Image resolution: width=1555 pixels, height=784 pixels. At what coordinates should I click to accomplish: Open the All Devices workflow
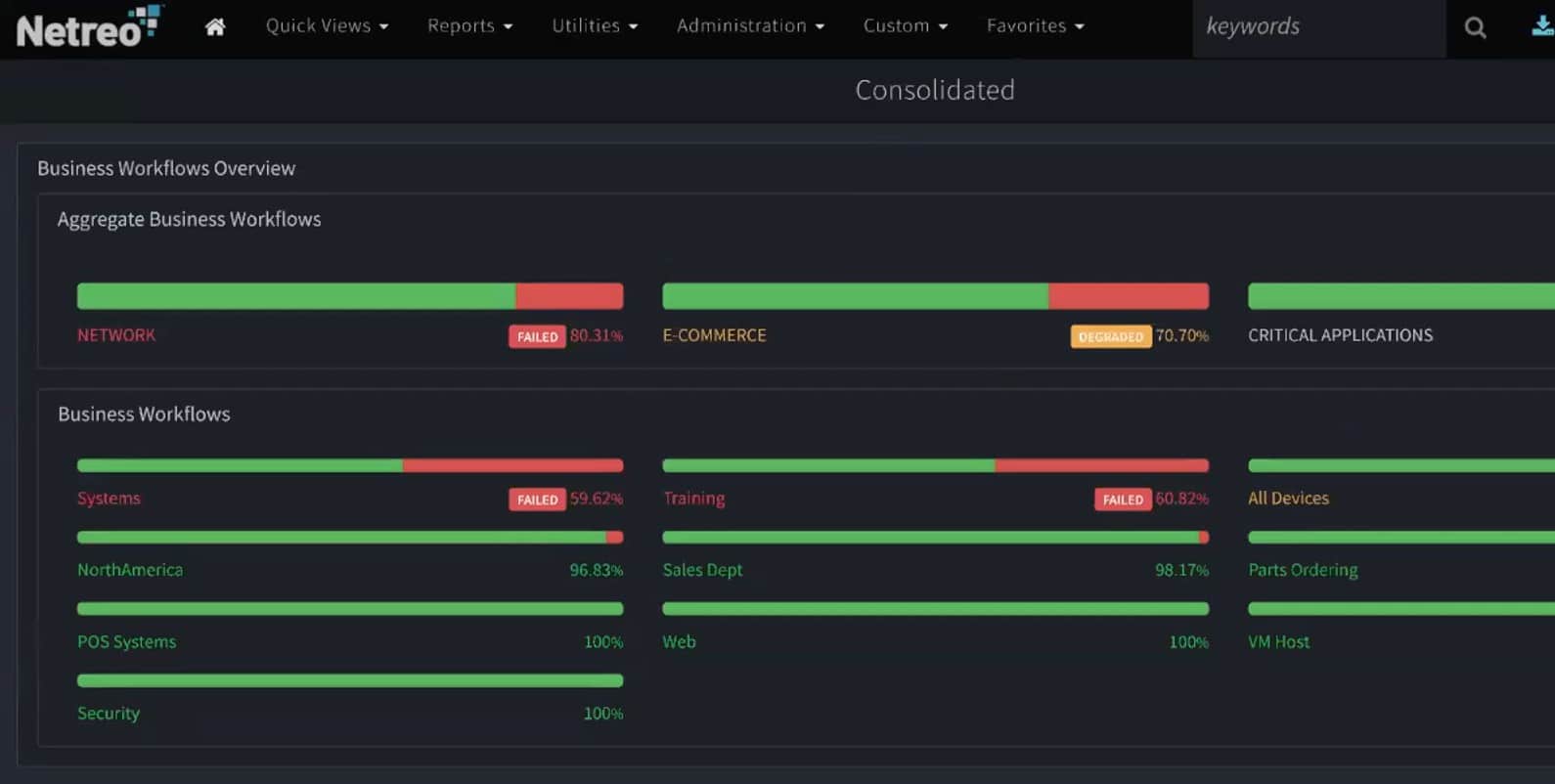(x=1288, y=499)
